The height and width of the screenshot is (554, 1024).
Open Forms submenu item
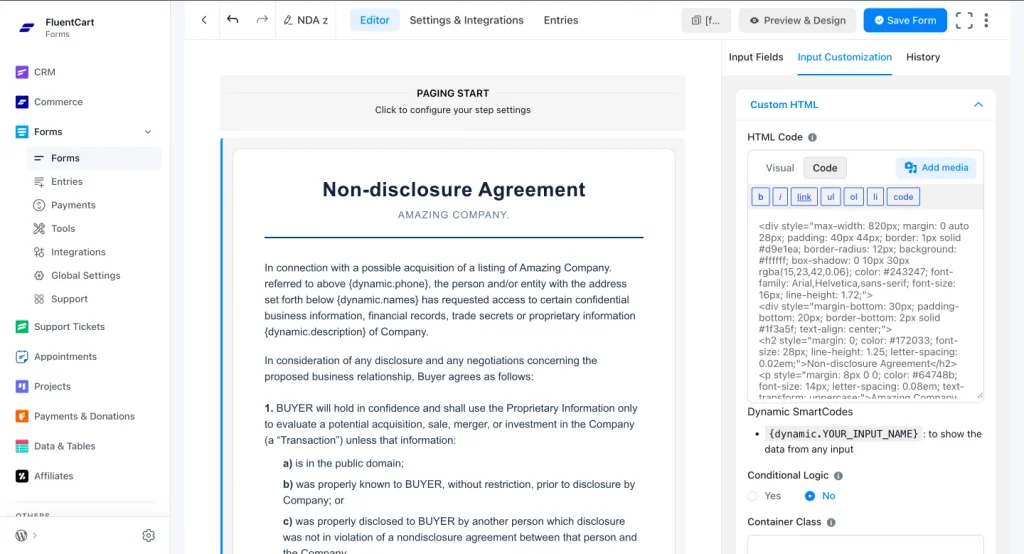tap(93, 158)
